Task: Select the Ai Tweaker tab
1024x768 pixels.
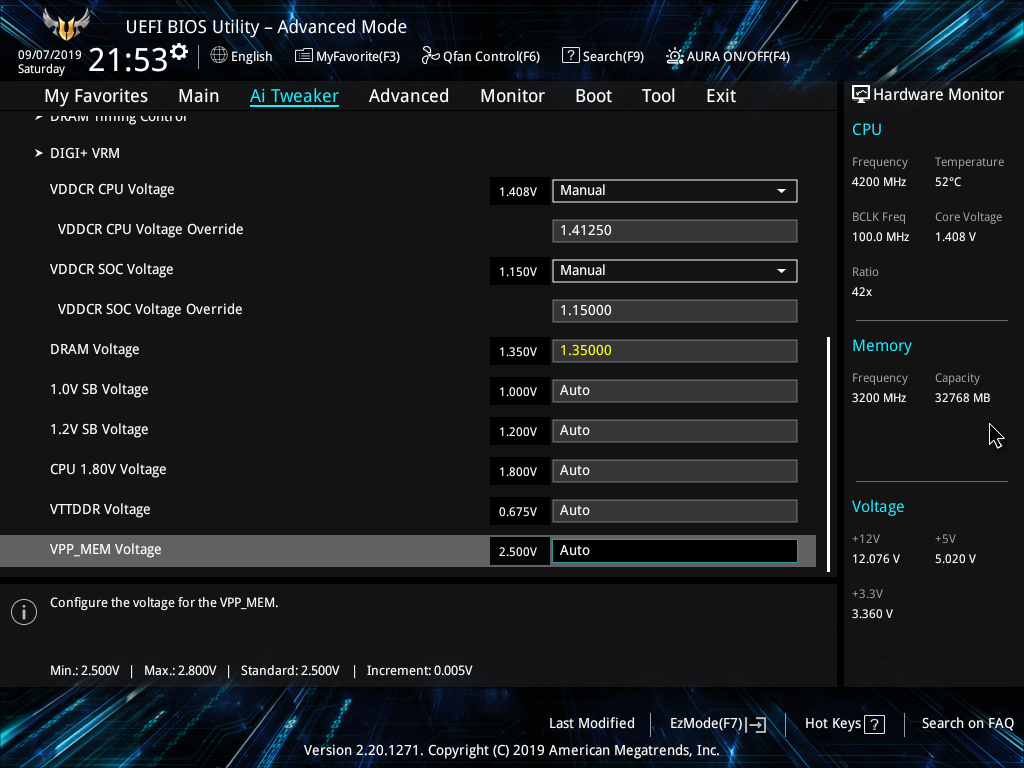Action: (x=294, y=96)
